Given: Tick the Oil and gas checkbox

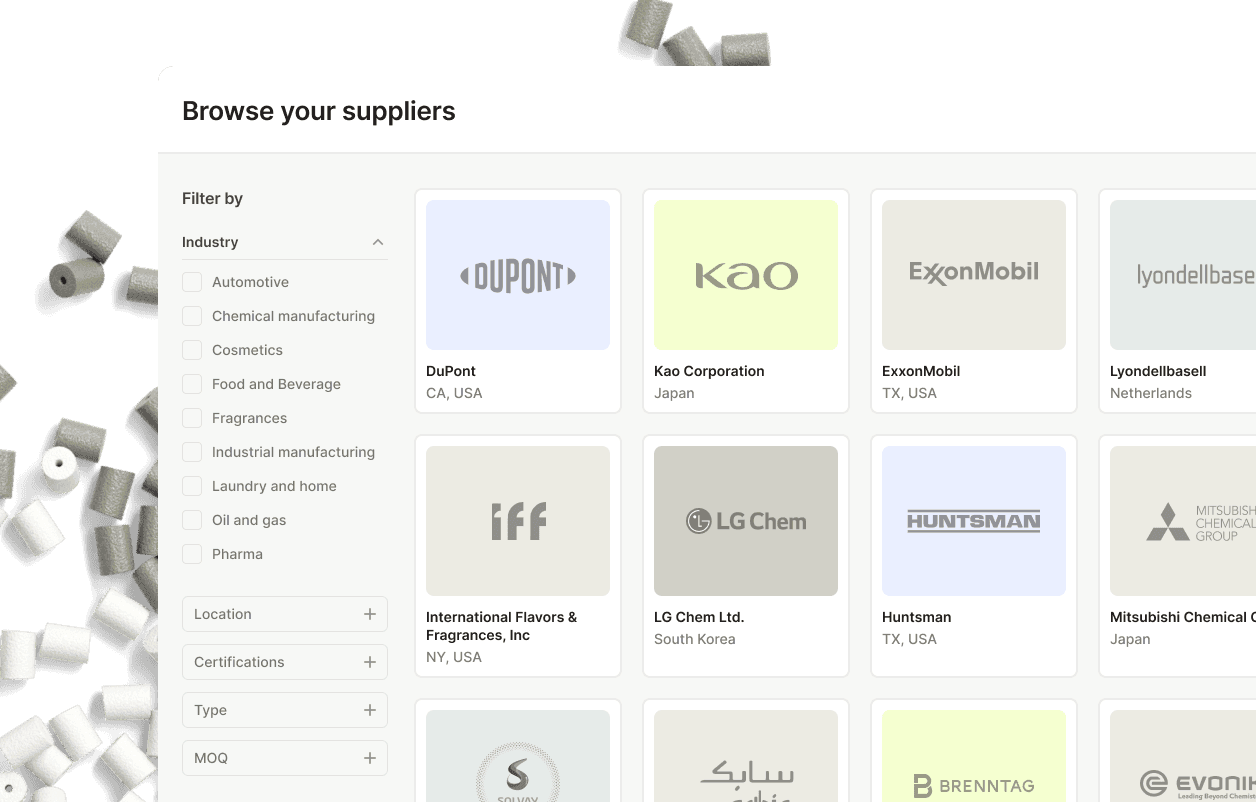Looking at the screenshot, I should click(192, 520).
